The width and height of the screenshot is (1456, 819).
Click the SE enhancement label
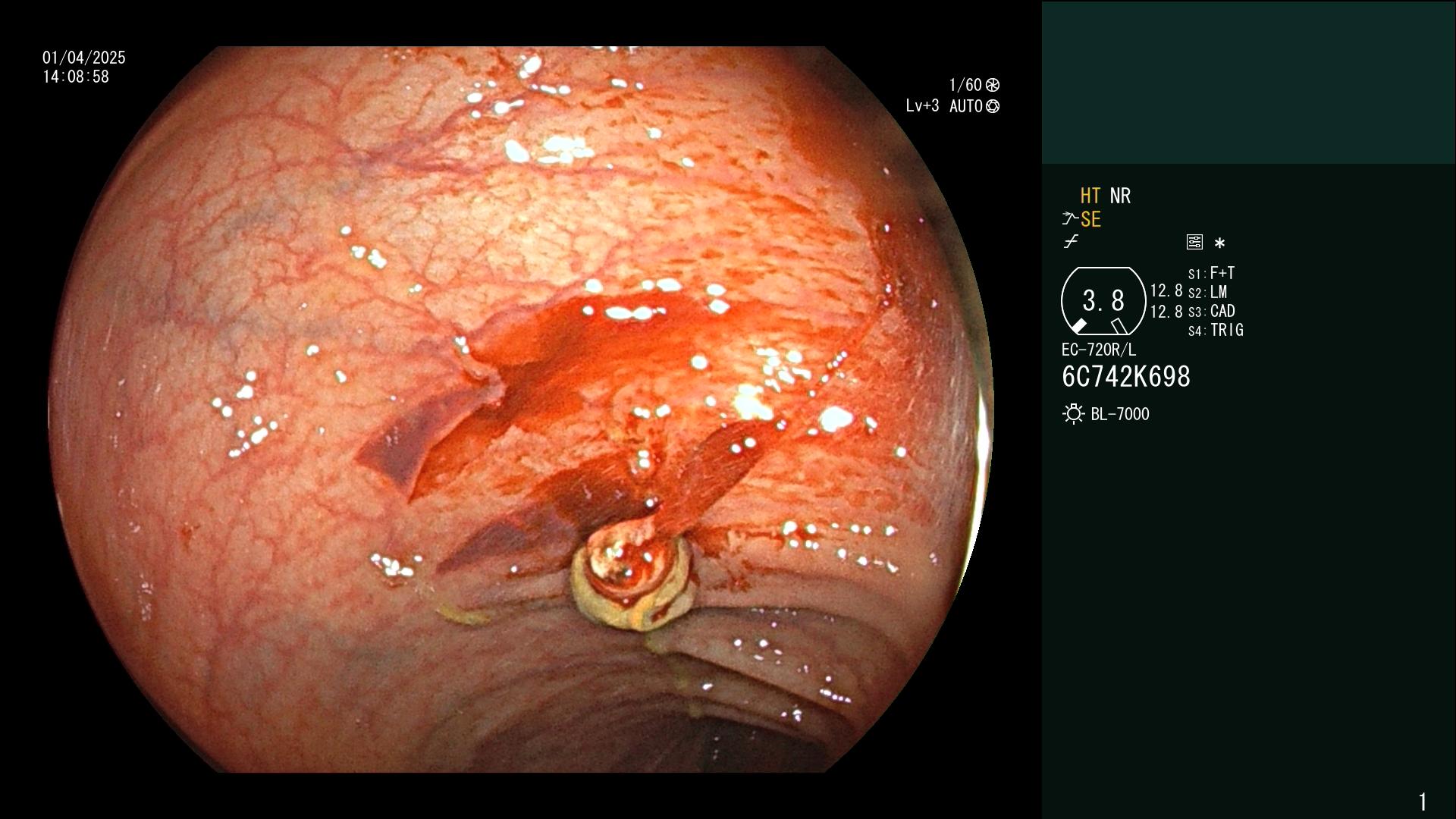click(1090, 219)
